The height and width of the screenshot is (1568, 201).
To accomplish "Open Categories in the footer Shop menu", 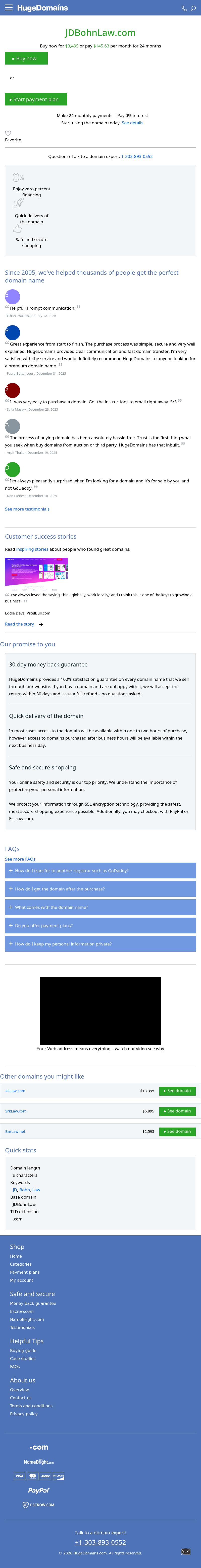I will [x=21, y=1264].
